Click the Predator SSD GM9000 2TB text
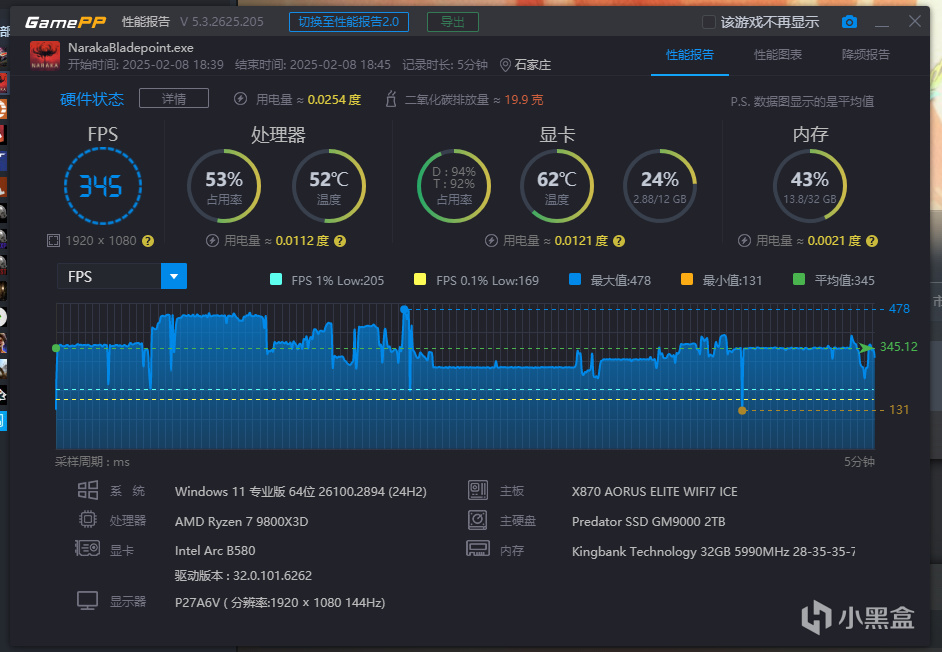 point(648,522)
